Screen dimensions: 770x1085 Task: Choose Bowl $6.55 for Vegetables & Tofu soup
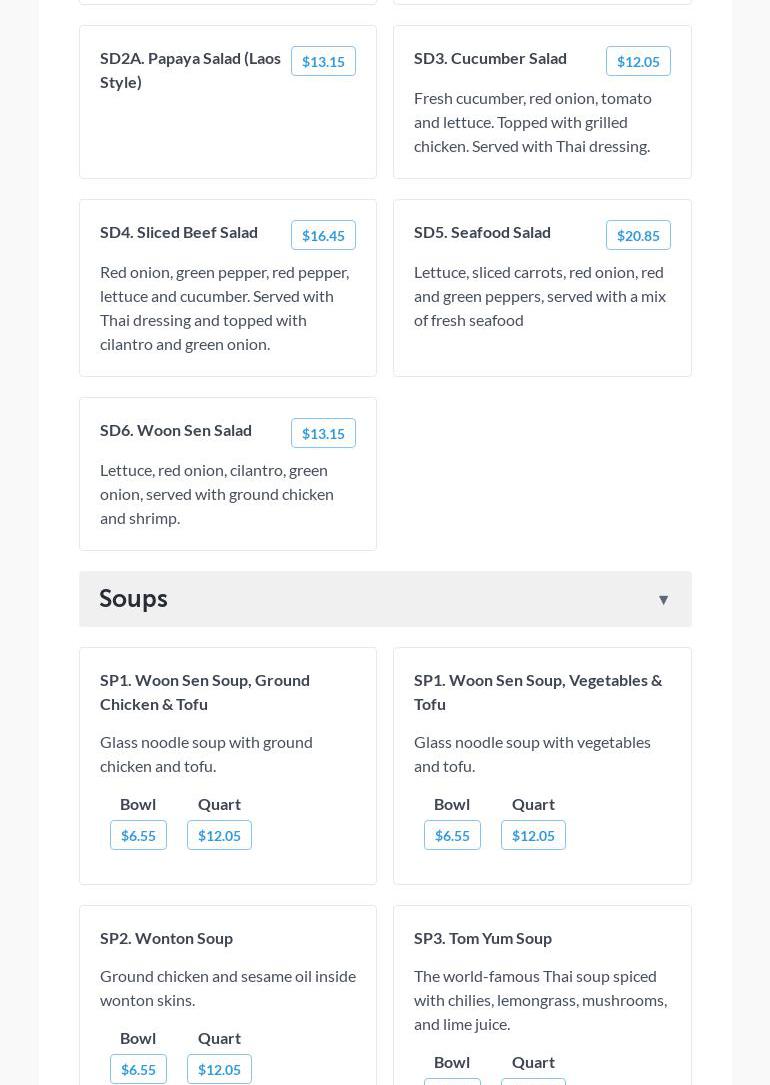coord(452,836)
